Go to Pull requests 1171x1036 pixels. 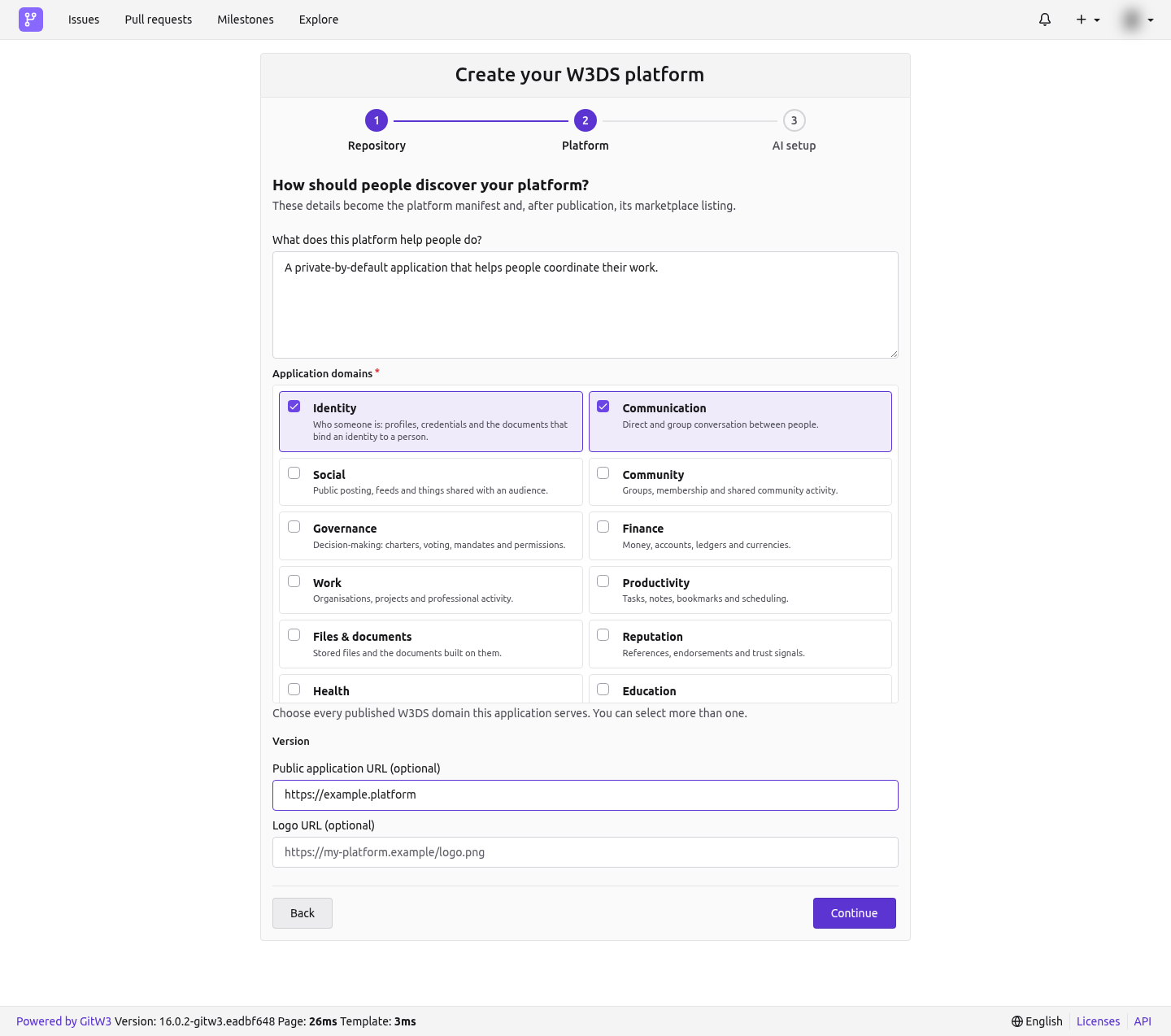coord(159,20)
